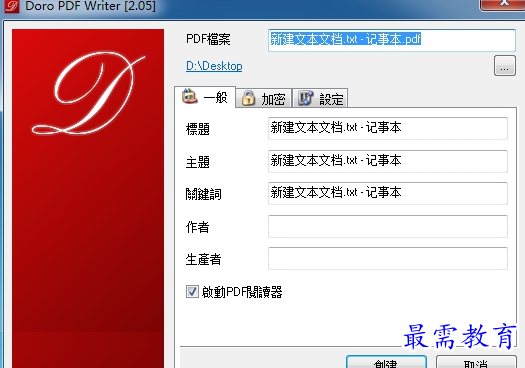Click the 創建 button
The width and height of the screenshot is (525, 368).
(x=386, y=362)
